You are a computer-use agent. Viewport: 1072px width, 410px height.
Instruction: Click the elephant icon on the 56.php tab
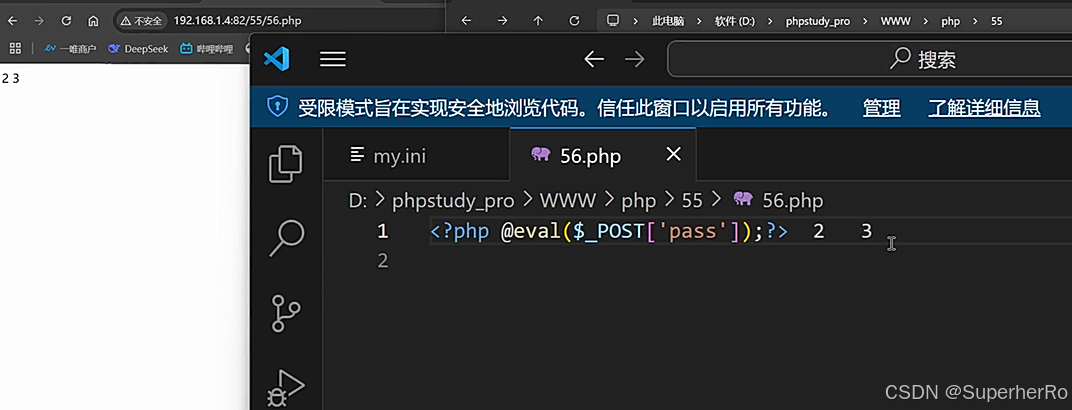click(541, 155)
